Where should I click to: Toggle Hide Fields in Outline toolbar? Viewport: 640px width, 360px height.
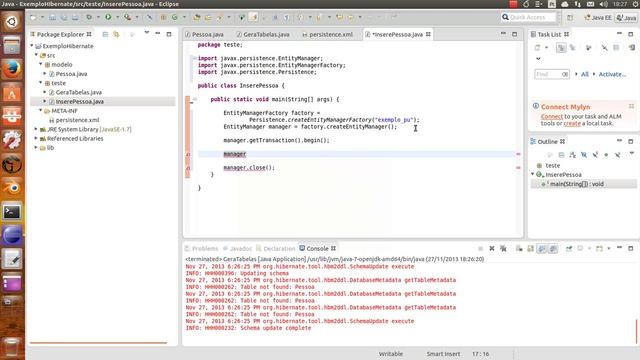point(584,155)
